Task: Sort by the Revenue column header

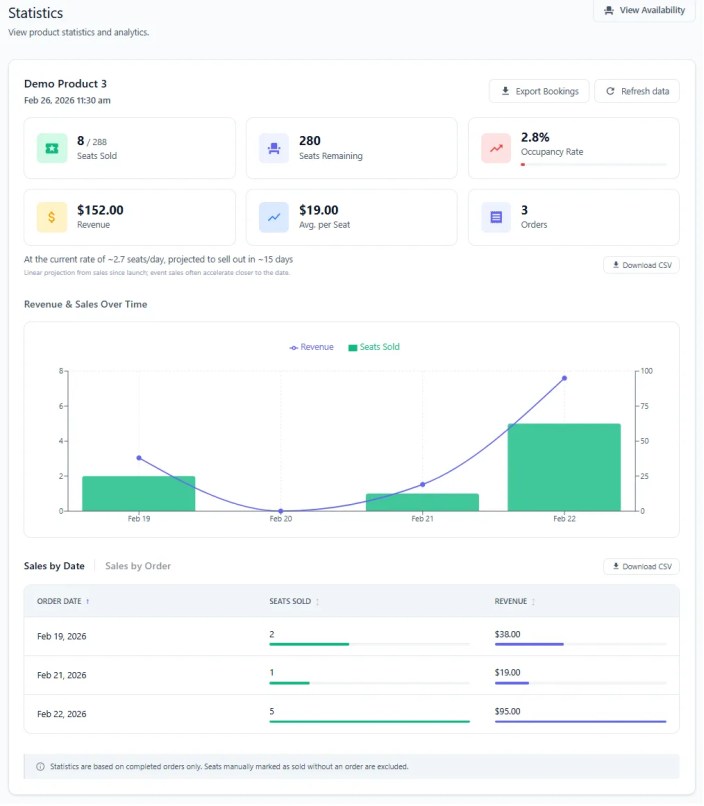Action: [515, 601]
